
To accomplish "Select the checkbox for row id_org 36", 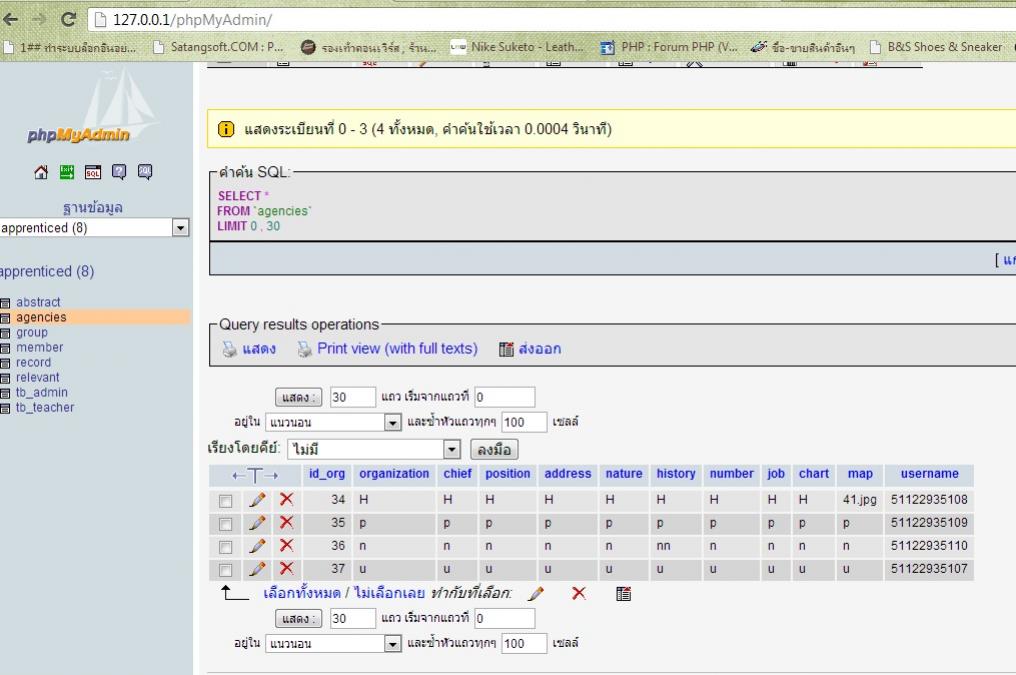I will (x=224, y=547).
